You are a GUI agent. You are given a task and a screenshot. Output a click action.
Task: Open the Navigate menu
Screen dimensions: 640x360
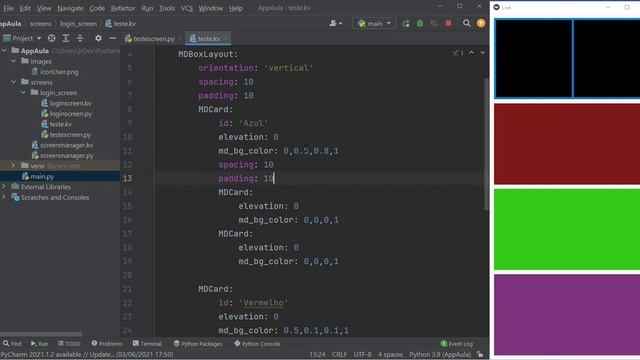click(70, 8)
